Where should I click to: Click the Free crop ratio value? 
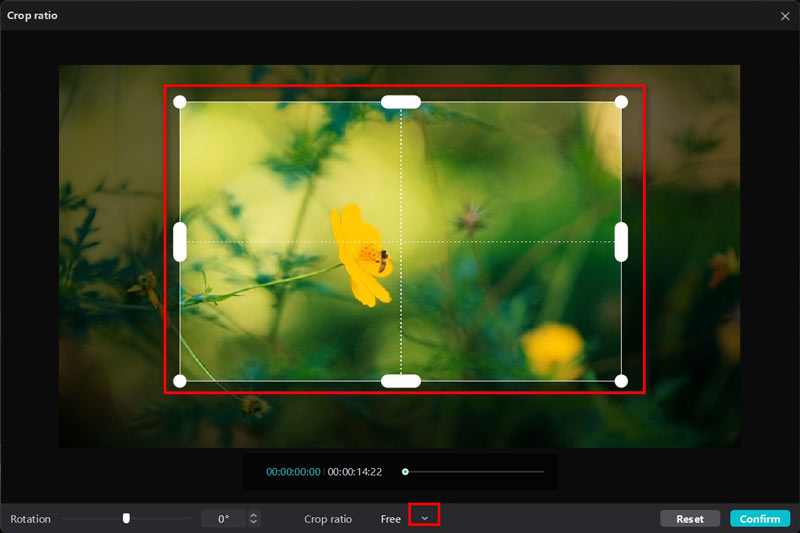(x=390, y=519)
